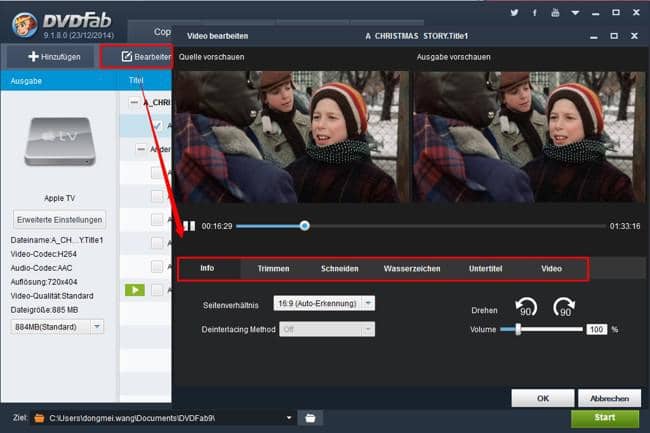Screen dimensions: 650x433
Task: Open the Seitenverhältnis aspect ratio dropdown
Action: pos(324,303)
